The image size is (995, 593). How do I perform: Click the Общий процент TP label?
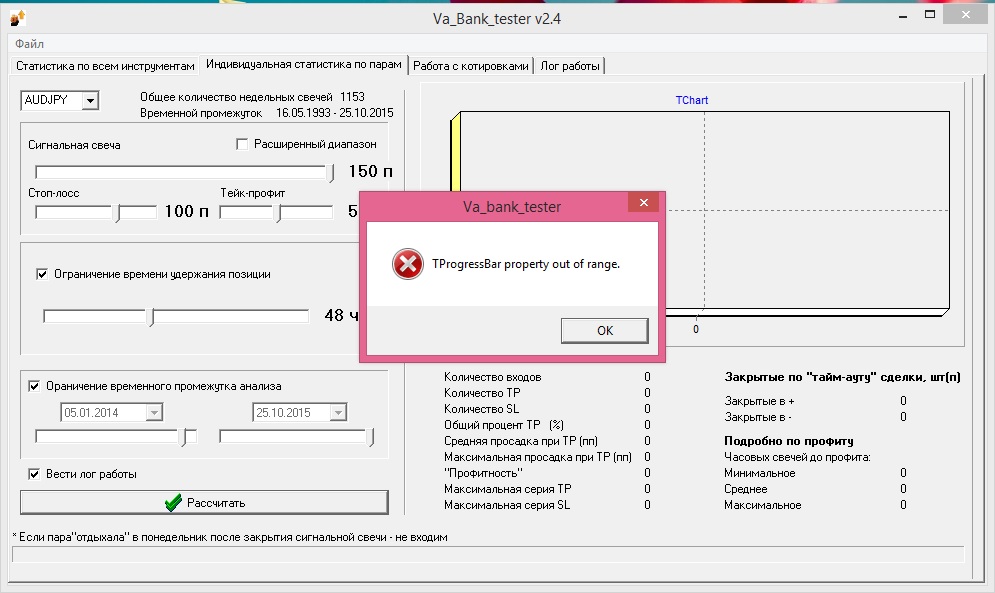pyautogui.click(x=504, y=425)
